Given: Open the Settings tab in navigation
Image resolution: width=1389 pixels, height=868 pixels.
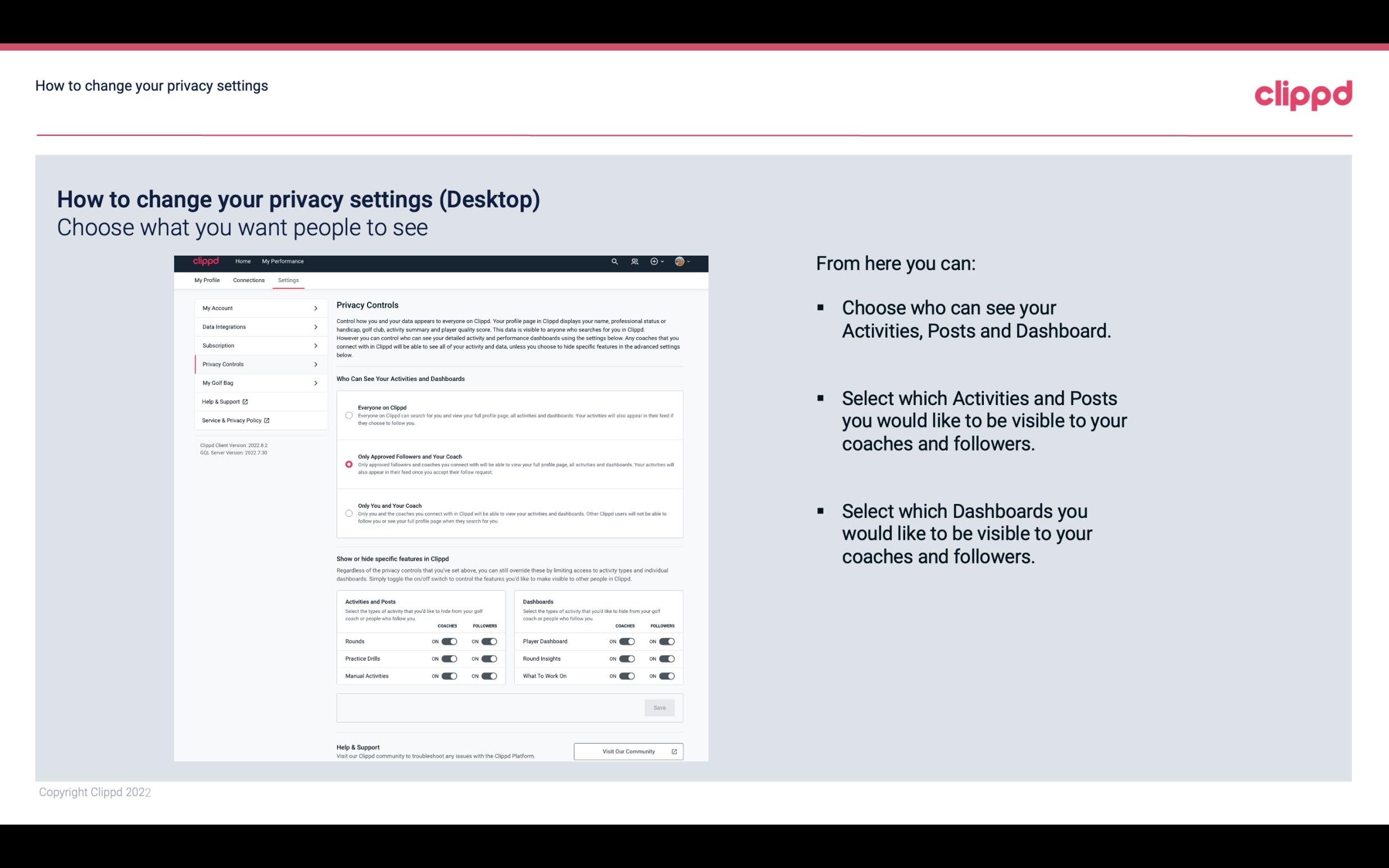Looking at the screenshot, I should 287,280.
